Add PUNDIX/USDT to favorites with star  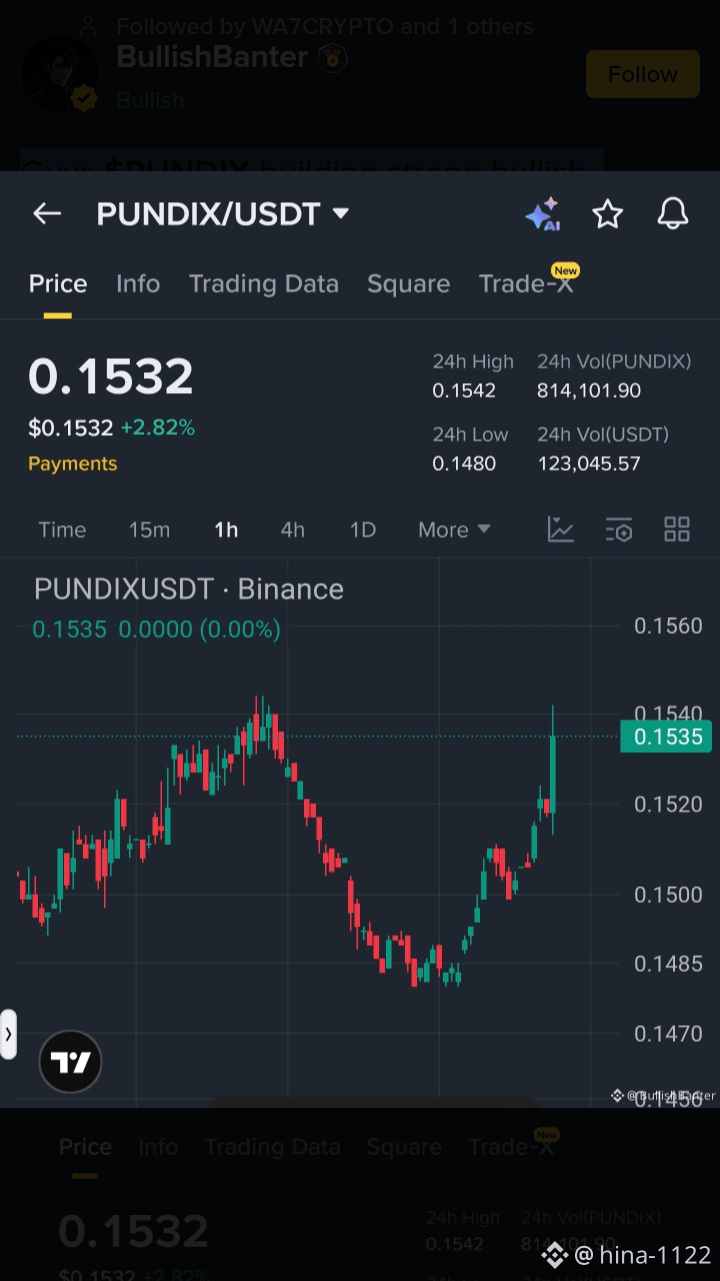[x=608, y=214]
